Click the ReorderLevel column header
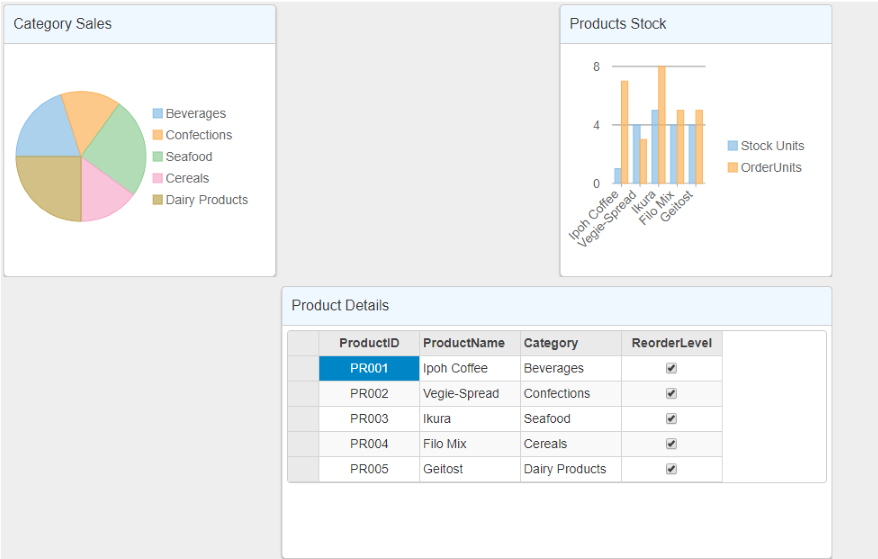This screenshot has height=559, width=878. click(x=671, y=343)
